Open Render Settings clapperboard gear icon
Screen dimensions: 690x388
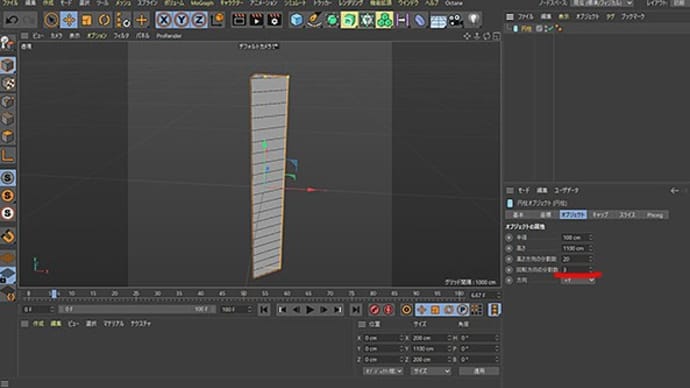point(274,20)
